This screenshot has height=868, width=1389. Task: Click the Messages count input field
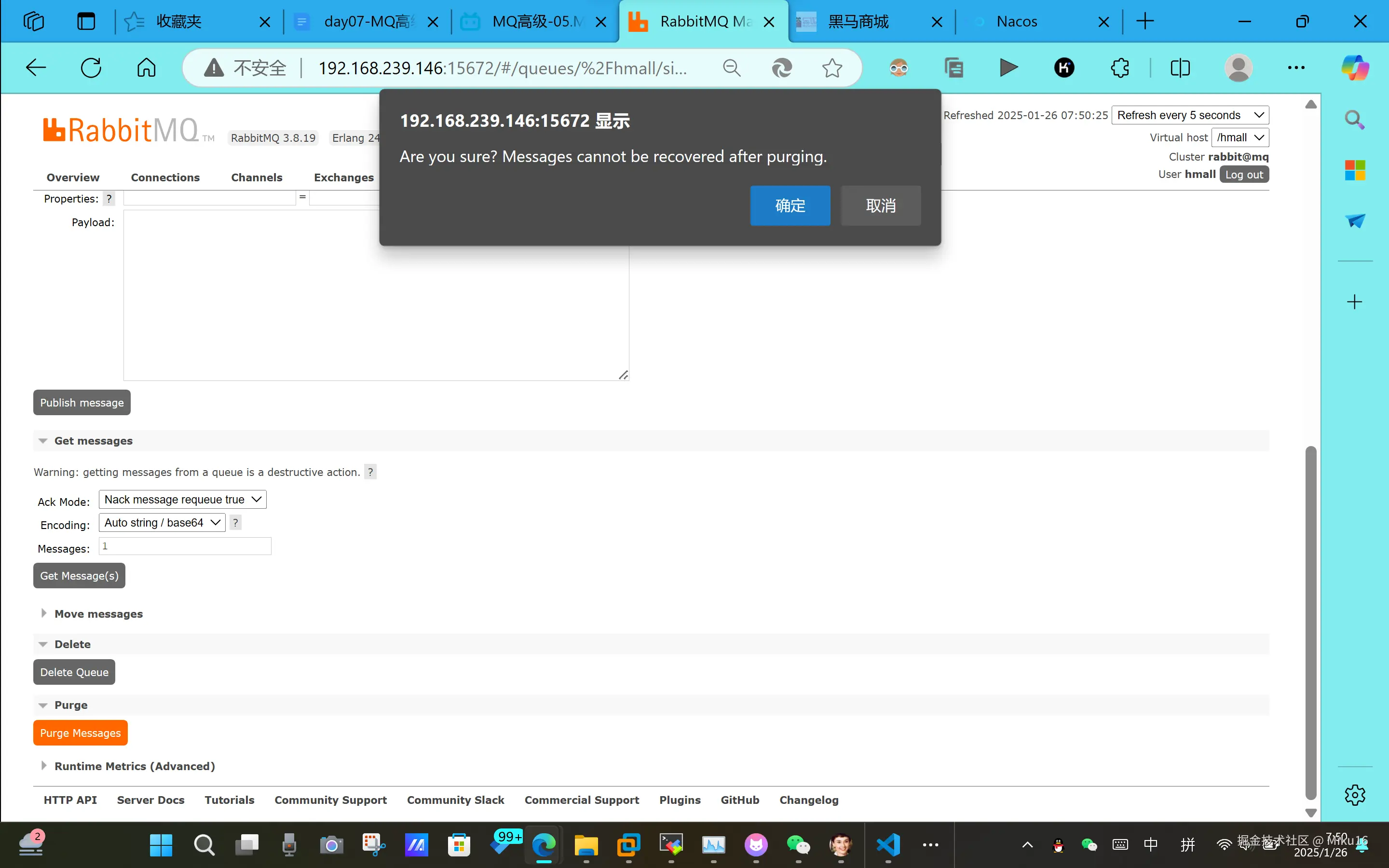point(185,546)
